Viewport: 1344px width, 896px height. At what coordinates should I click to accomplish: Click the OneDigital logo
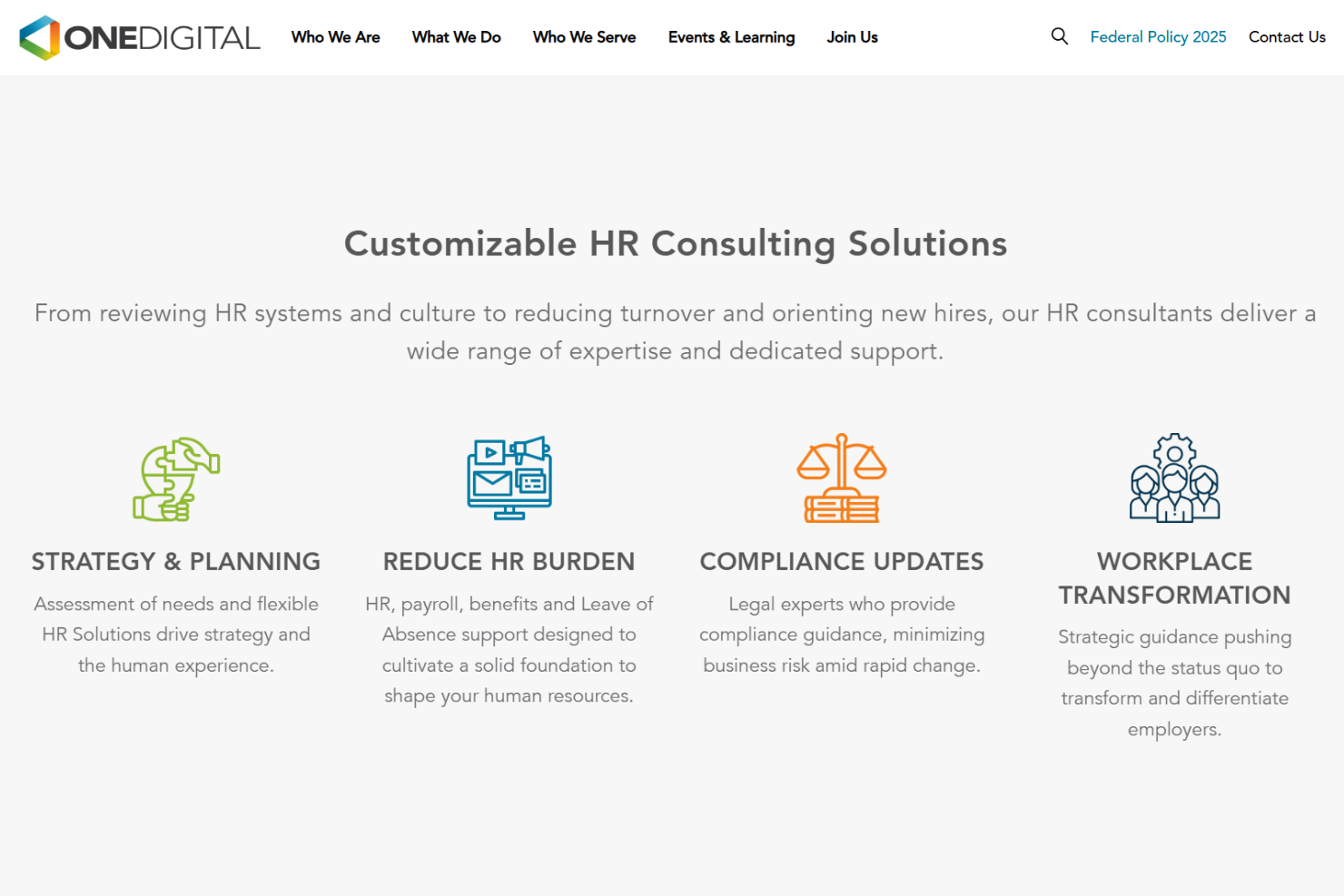point(140,37)
